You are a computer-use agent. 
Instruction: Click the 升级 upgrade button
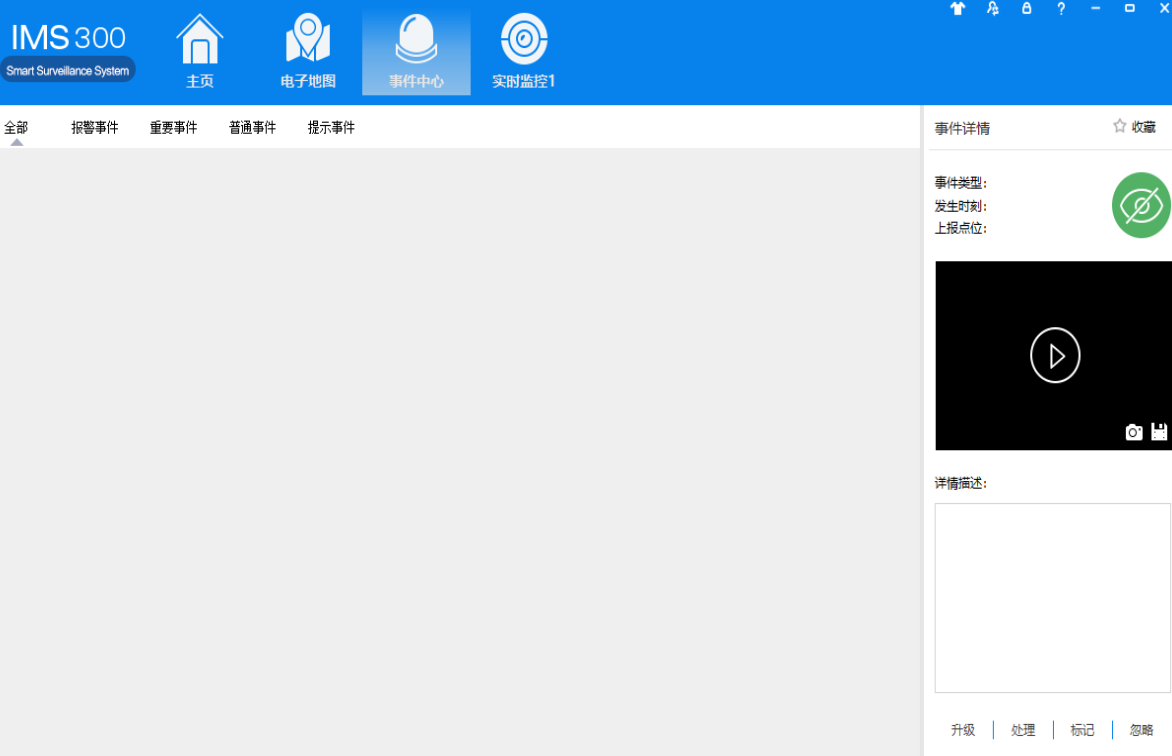point(962,730)
